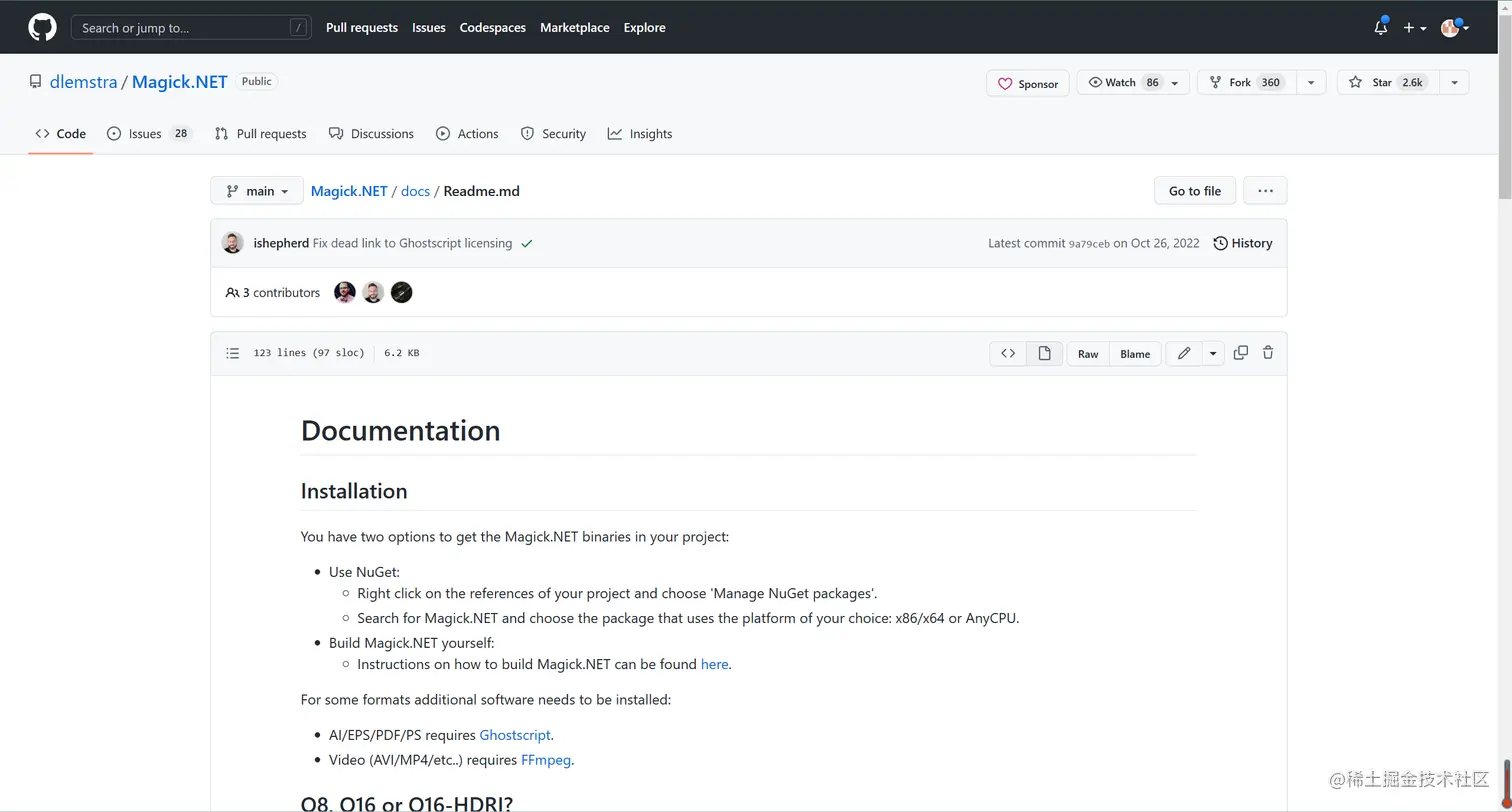Image resolution: width=1512 pixels, height=812 pixels.
Task: Delete this file trash icon
Action: tap(1268, 352)
